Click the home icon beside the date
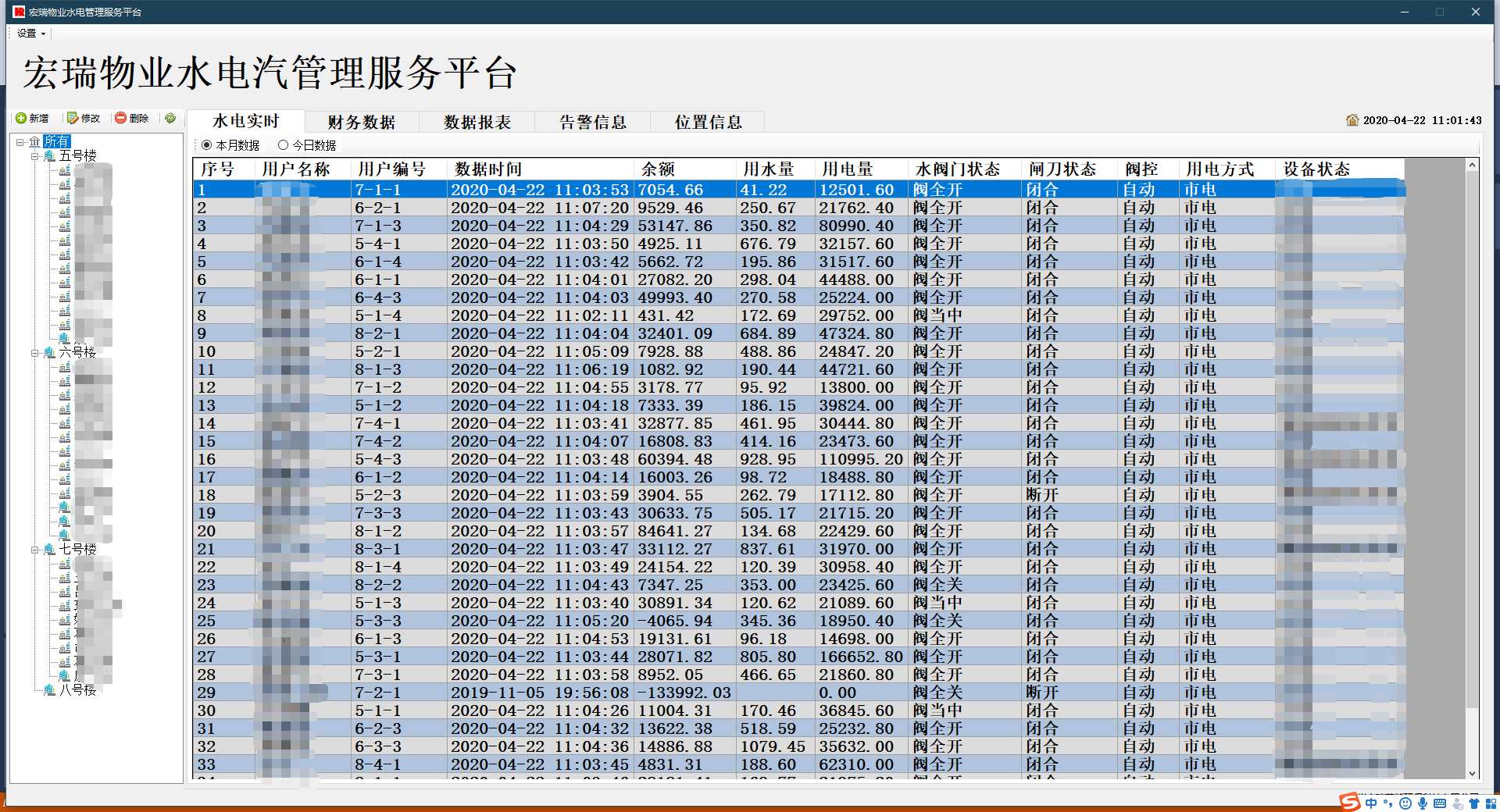1500x812 pixels. (x=1354, y=120)
